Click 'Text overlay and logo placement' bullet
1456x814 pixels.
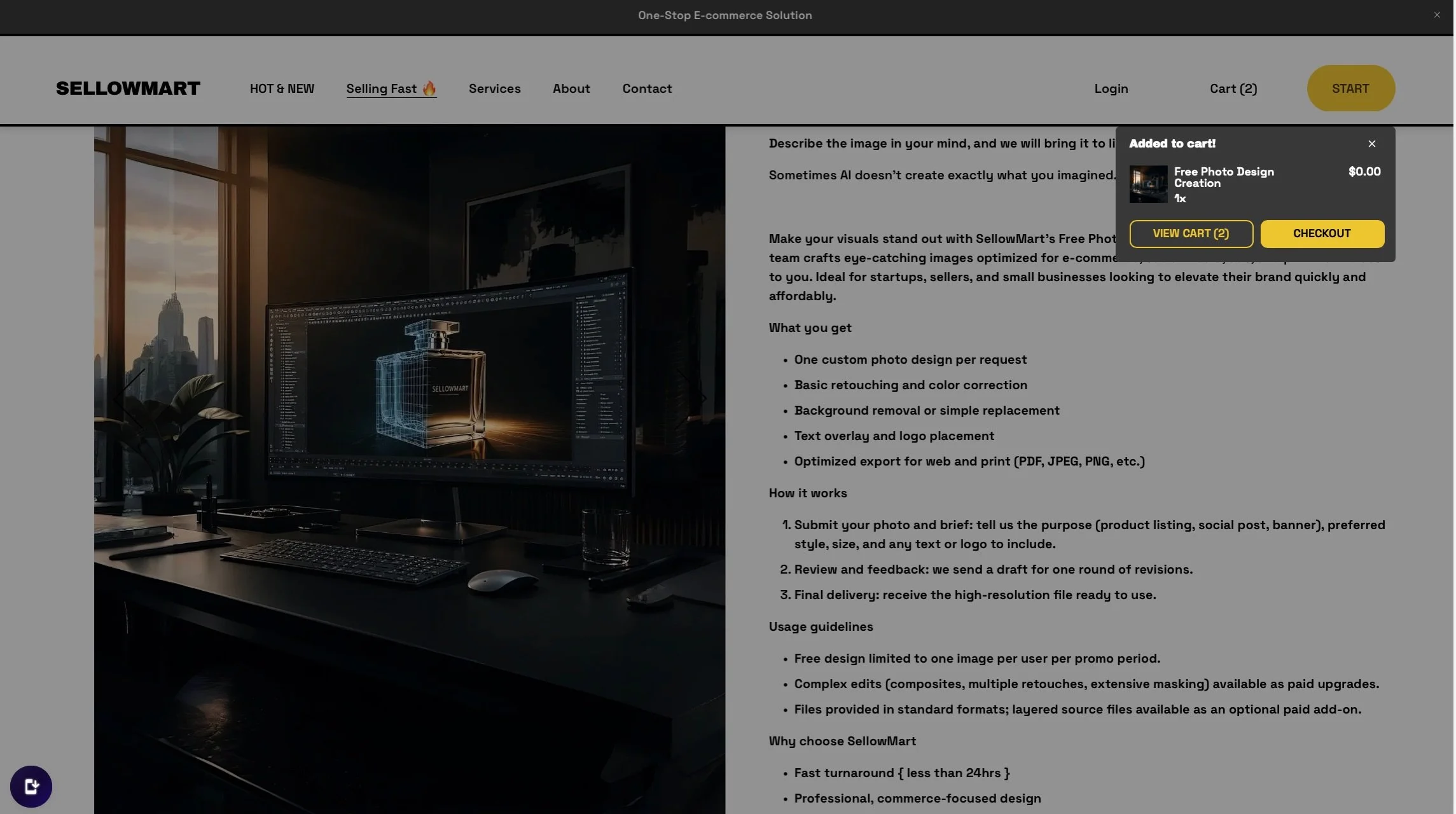click(894, 436)
